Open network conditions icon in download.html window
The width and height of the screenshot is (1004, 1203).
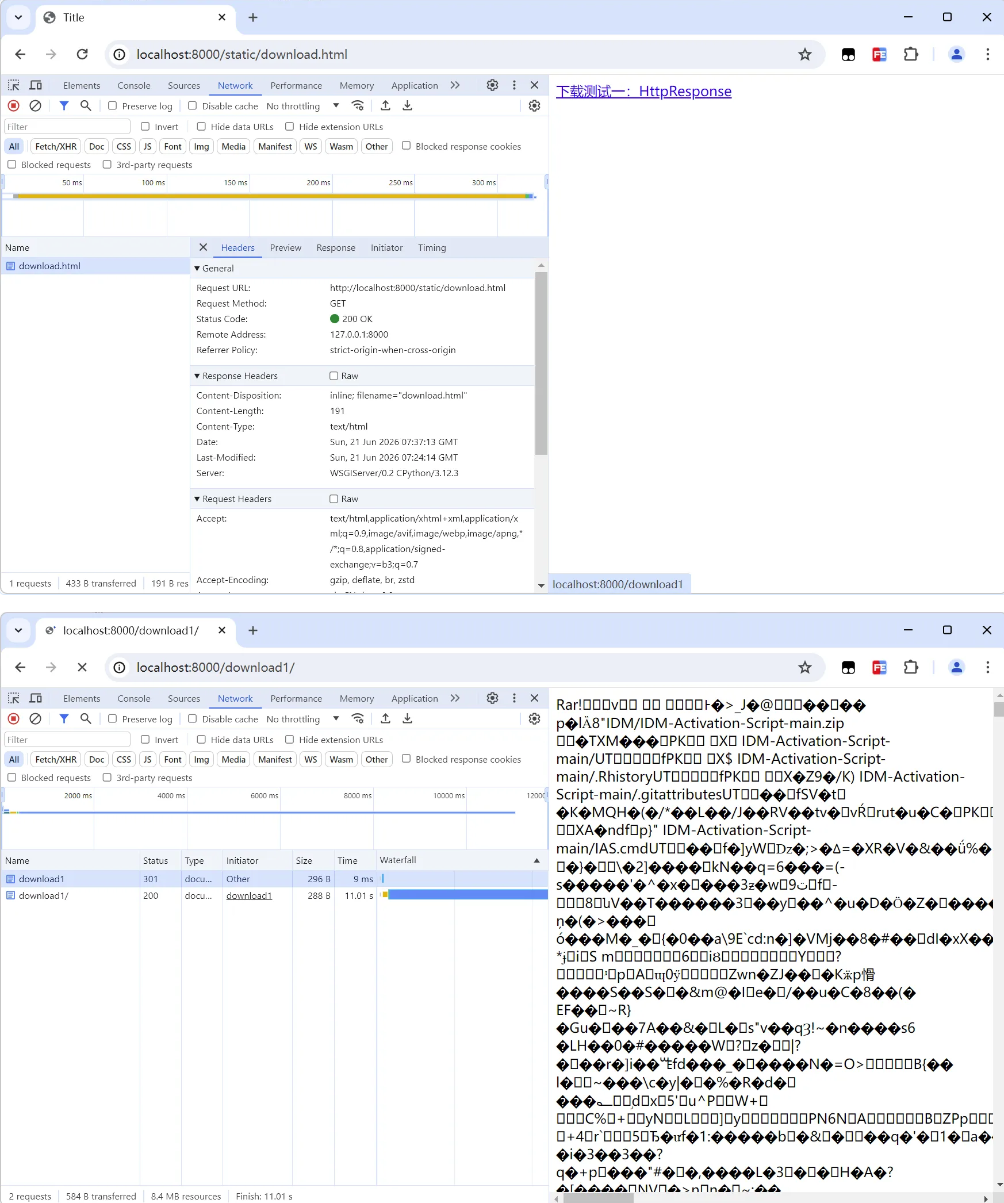point(358,106)
